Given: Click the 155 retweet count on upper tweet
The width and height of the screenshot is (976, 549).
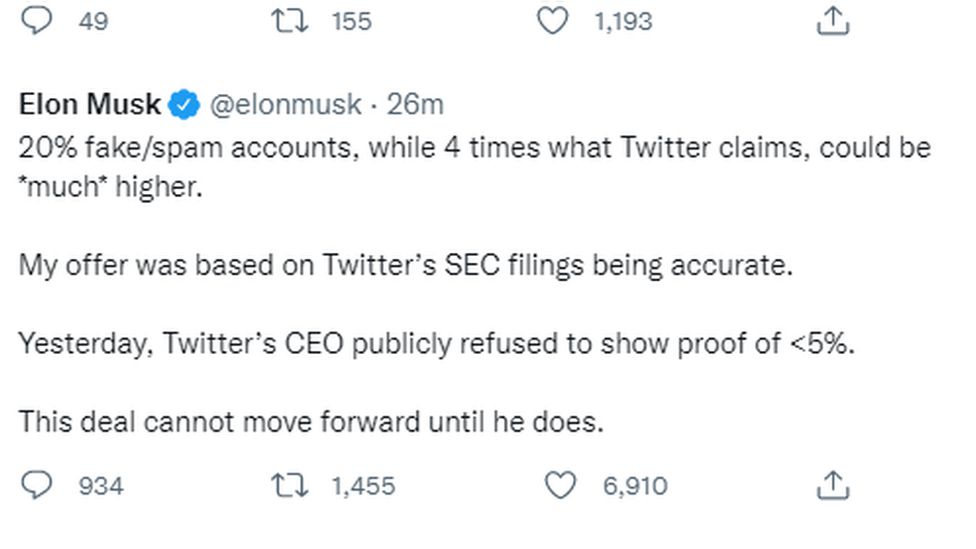Looking at the screenshot, I should pyautogui.click(x=352, y=21).
